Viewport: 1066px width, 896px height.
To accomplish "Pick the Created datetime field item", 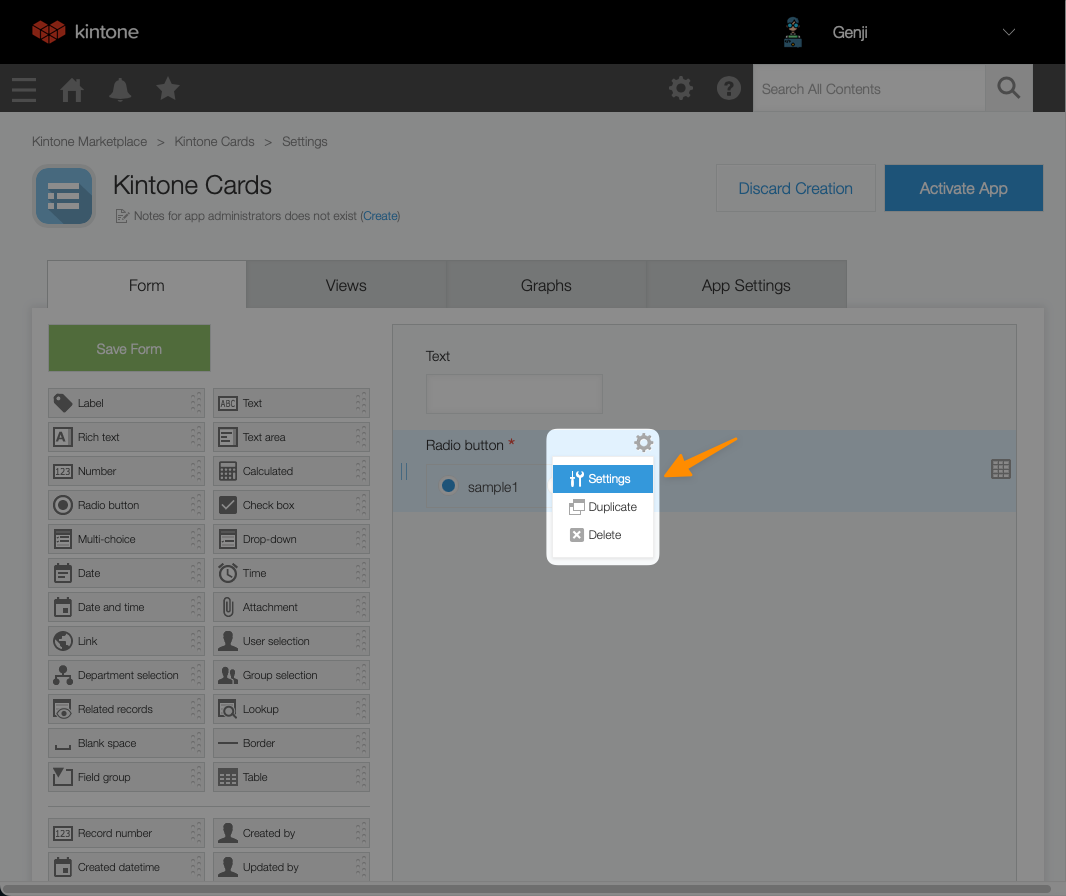I will pos(126,867).
